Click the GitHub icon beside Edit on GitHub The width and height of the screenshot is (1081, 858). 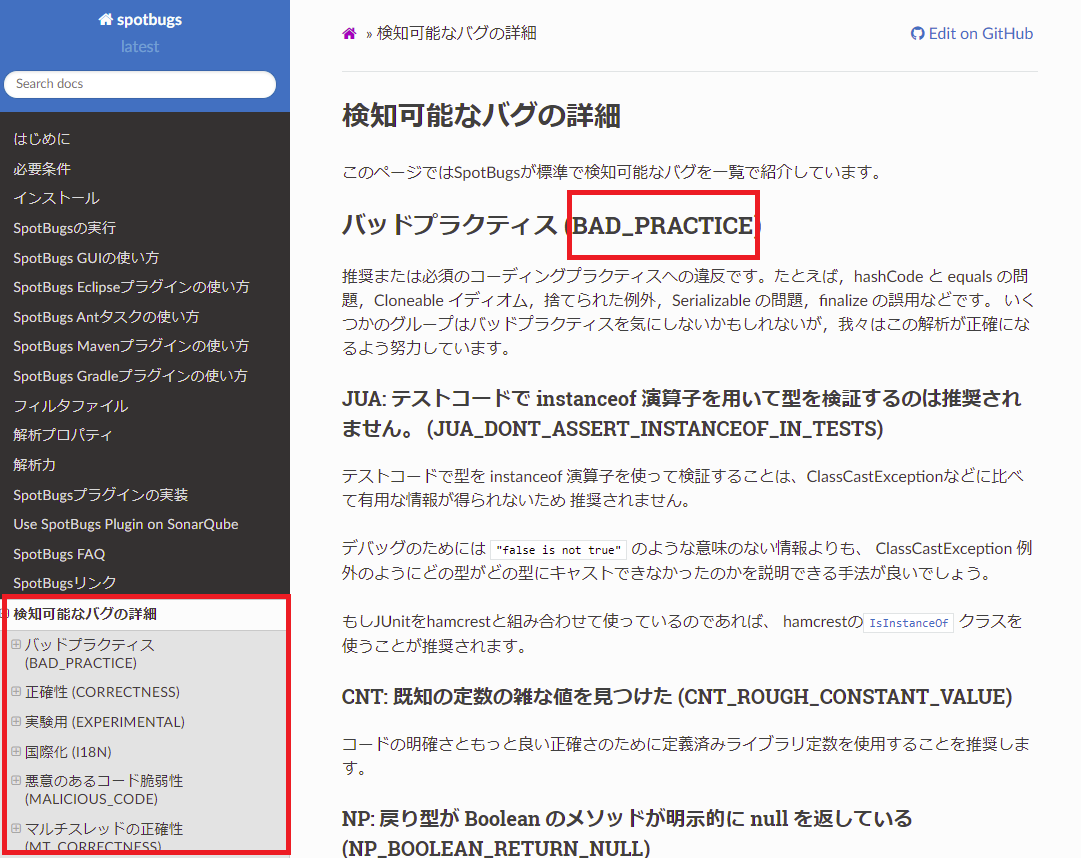[917, 33]
